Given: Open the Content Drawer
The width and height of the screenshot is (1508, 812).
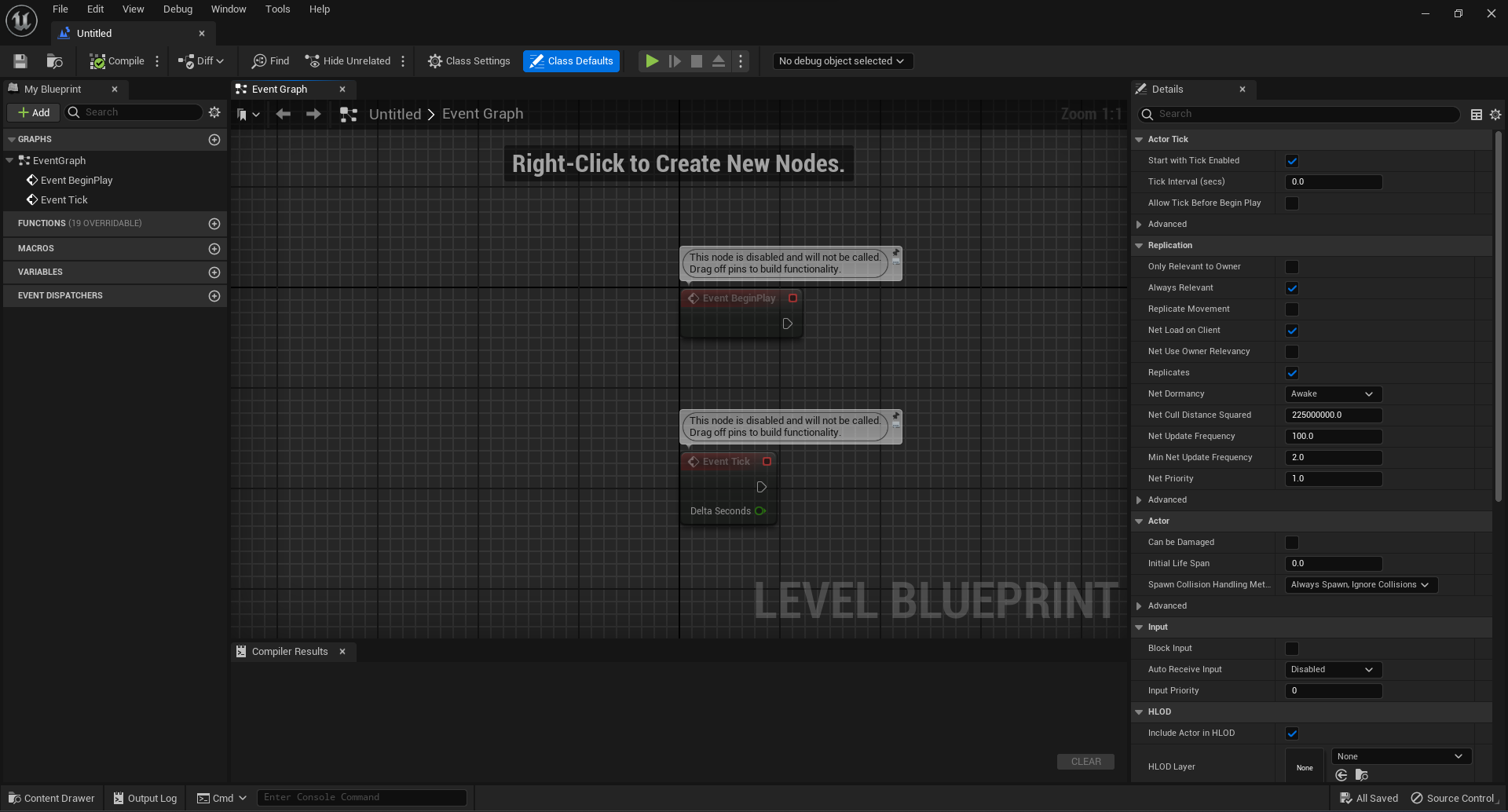Looking at the screenshot, I should coord(50,797).
